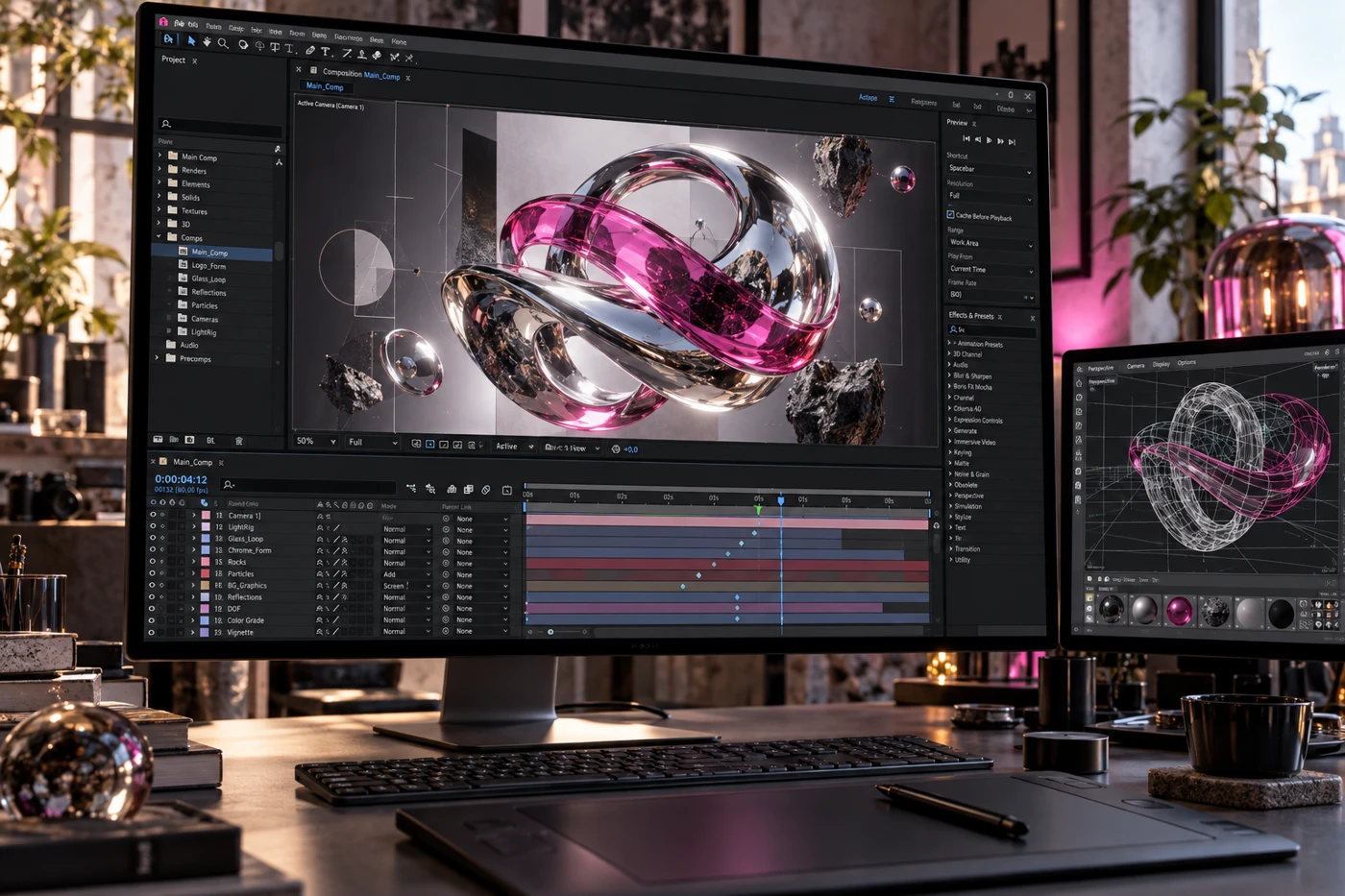Click the search icon in Project panel
Viewport: 1345px width, 896px height.
(x=166, y=124)
